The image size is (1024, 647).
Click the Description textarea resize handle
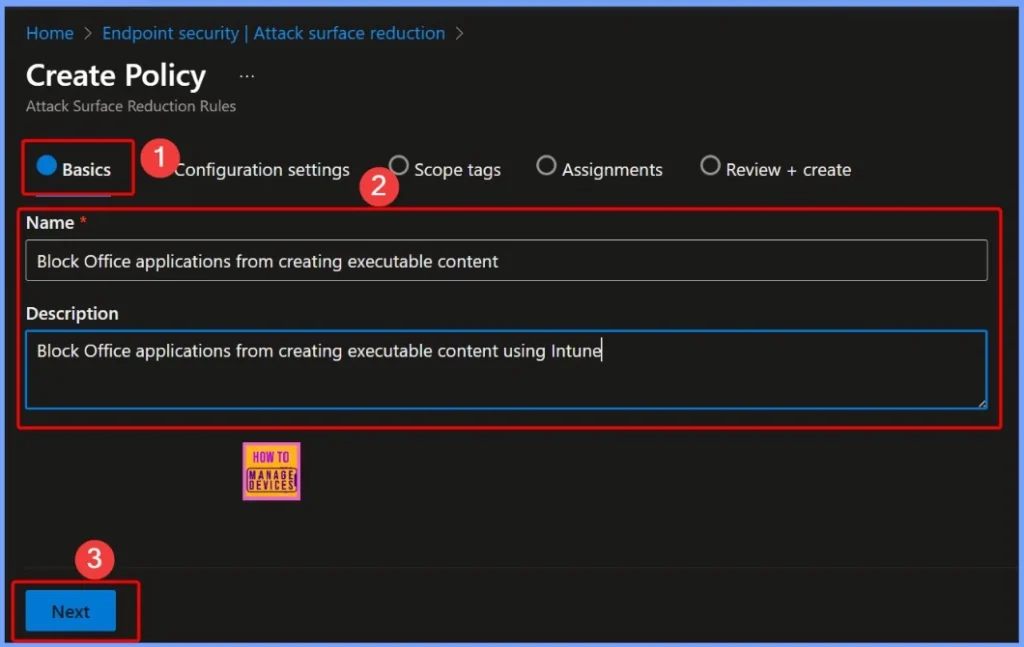click(981, 405)
